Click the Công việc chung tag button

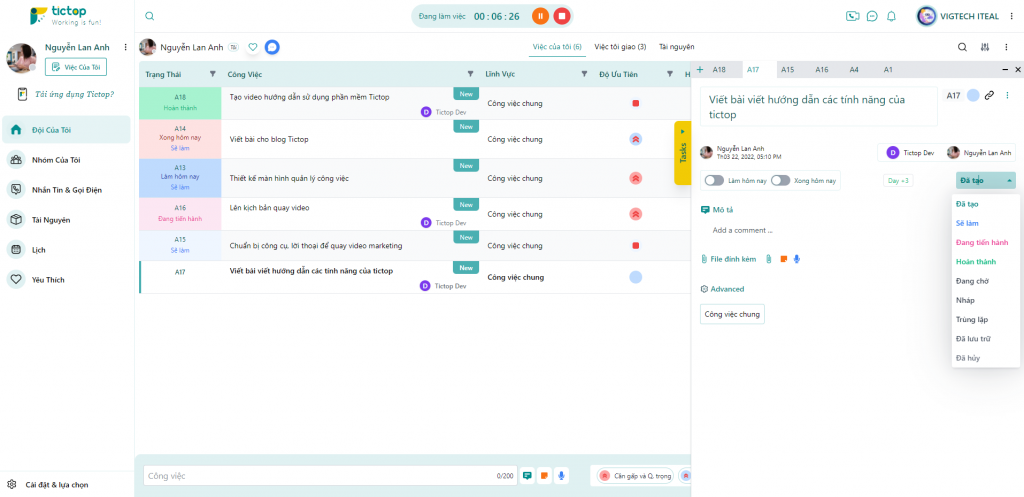(x=732, y=314)
